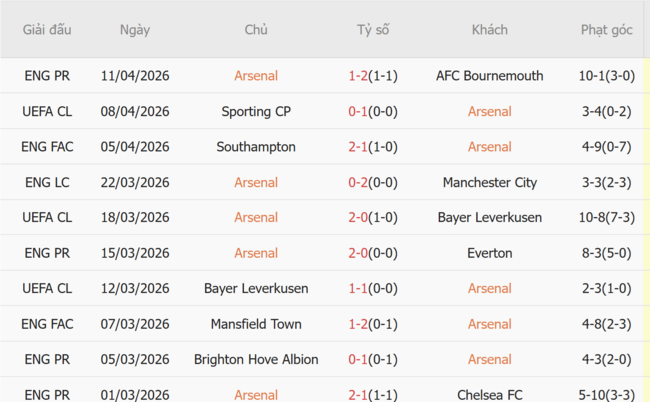Click the 'Giải đấu' column header
Viewport: 650px width, 402px height.
[x=47, y=30]
